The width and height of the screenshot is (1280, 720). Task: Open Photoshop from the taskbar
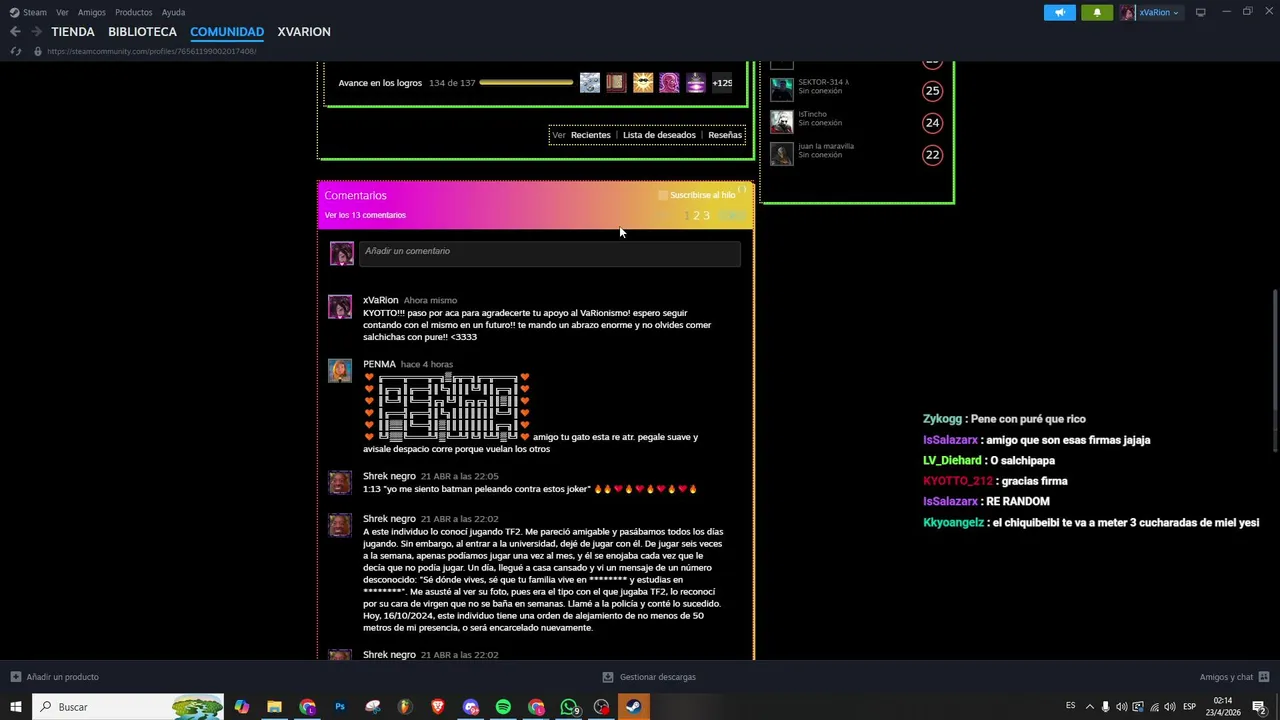click(340, 707)
